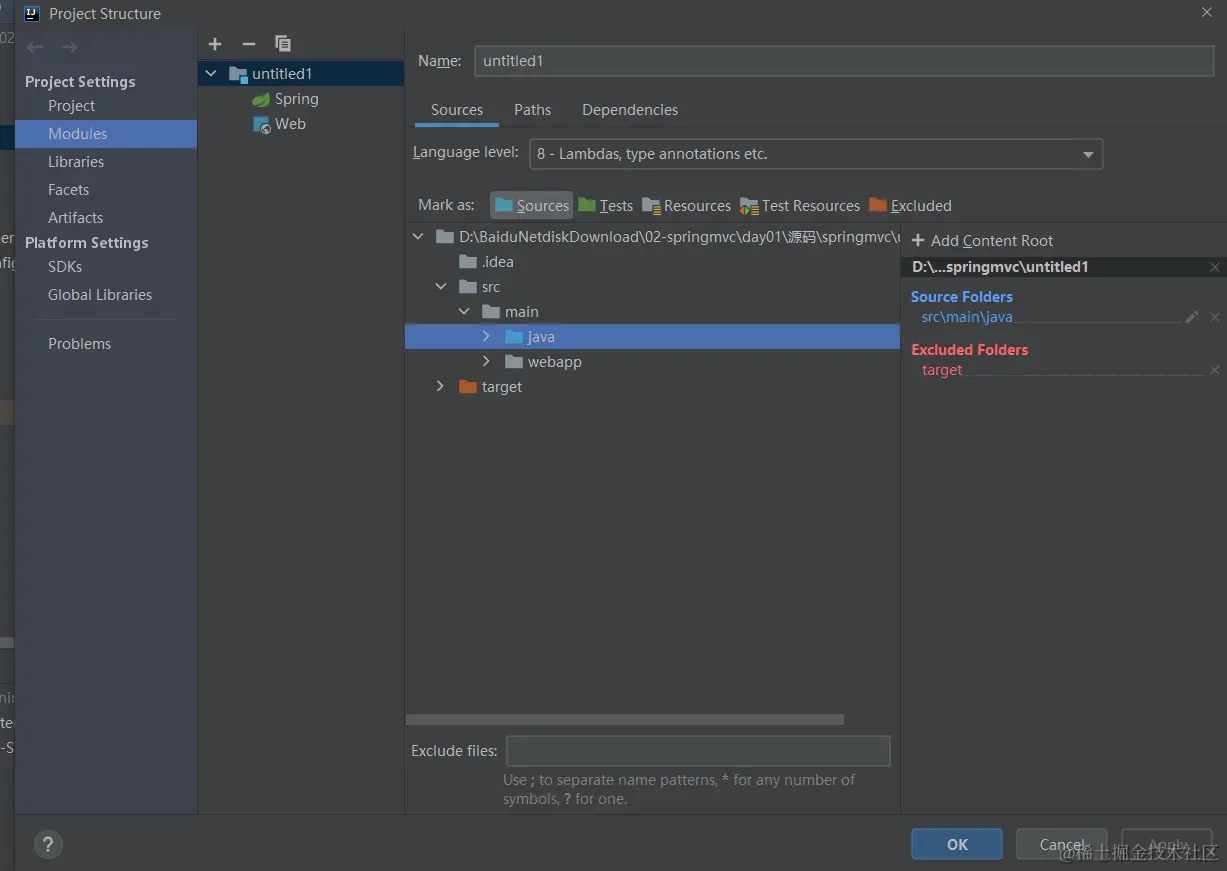Open Modules settings section
Image resolution: width=1227 pixels, height=871 pixels.
click(x=106, y=134)
